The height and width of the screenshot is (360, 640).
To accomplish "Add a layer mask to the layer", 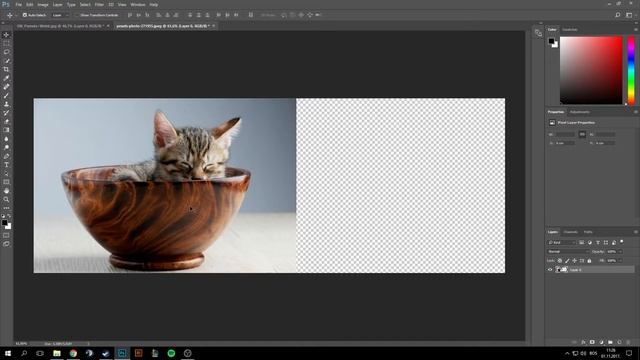I will 592,342.
